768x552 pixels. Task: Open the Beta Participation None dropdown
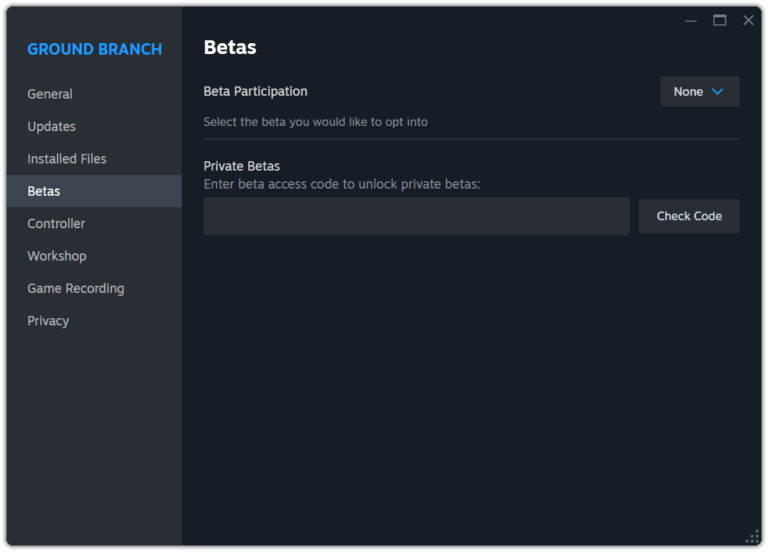tap(699, 91)
